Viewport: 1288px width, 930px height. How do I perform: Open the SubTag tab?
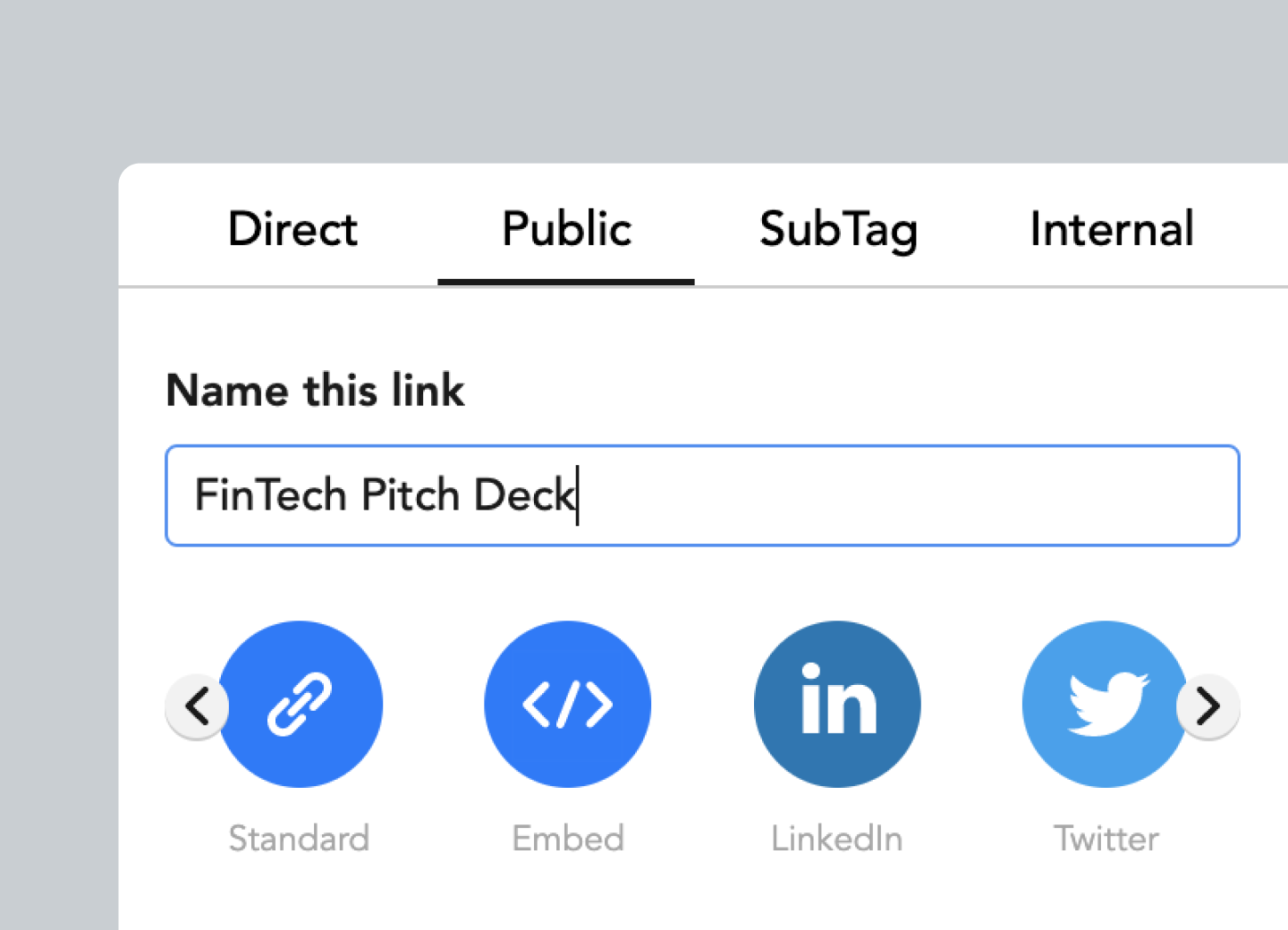838,230
